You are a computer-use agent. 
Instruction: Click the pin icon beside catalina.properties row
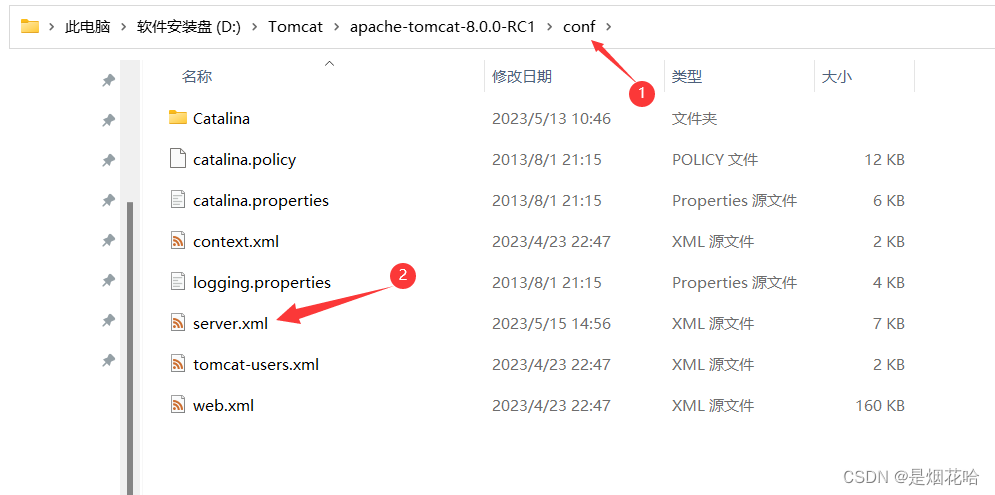coord(109,201)
